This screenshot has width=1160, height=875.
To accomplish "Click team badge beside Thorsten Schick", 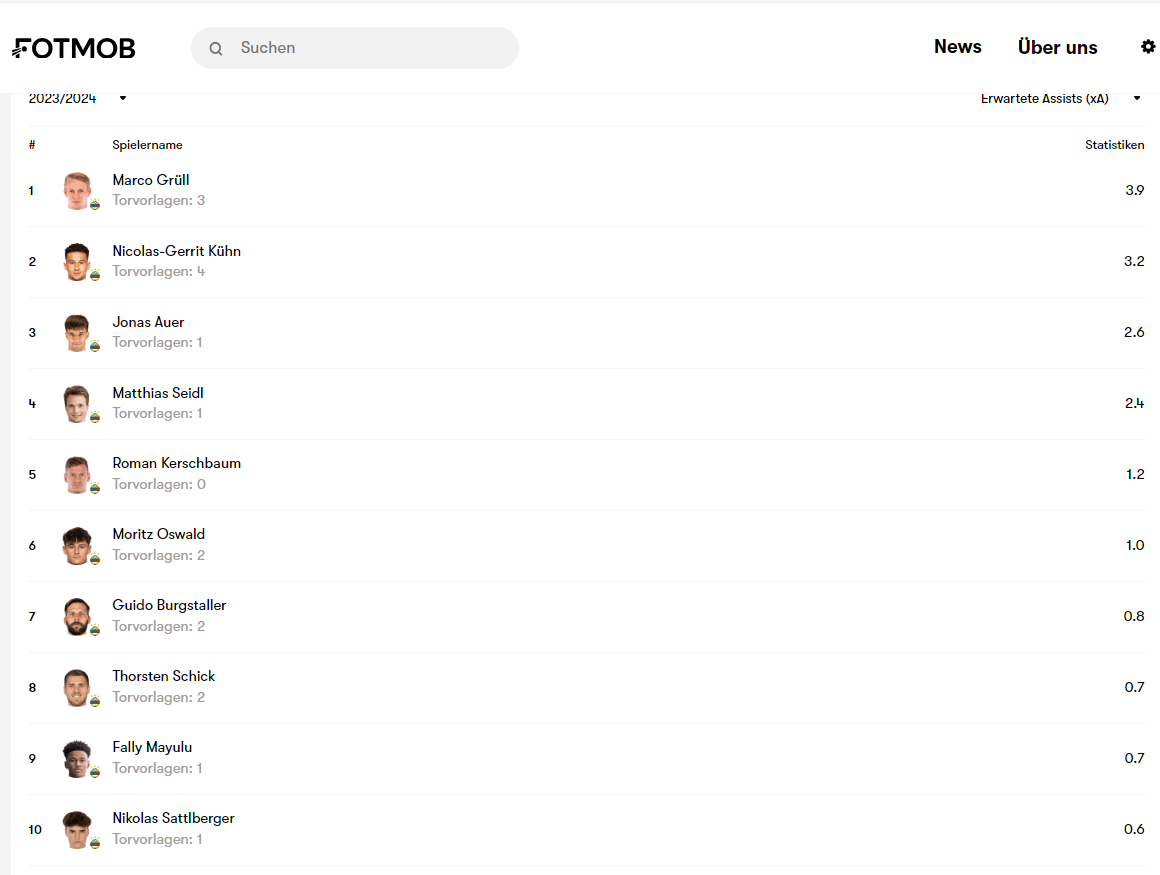I will (x=95, y=702).
